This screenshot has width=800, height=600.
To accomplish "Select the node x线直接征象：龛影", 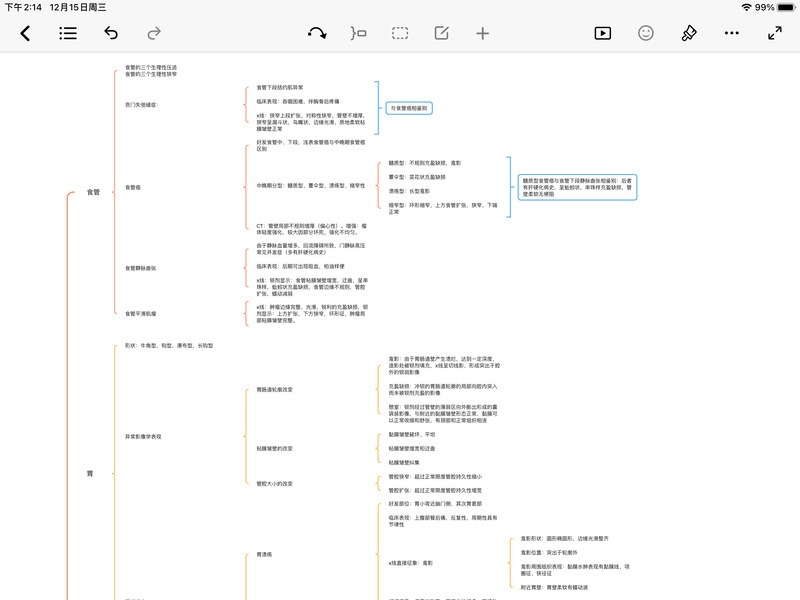I will (x=411, y=563).
